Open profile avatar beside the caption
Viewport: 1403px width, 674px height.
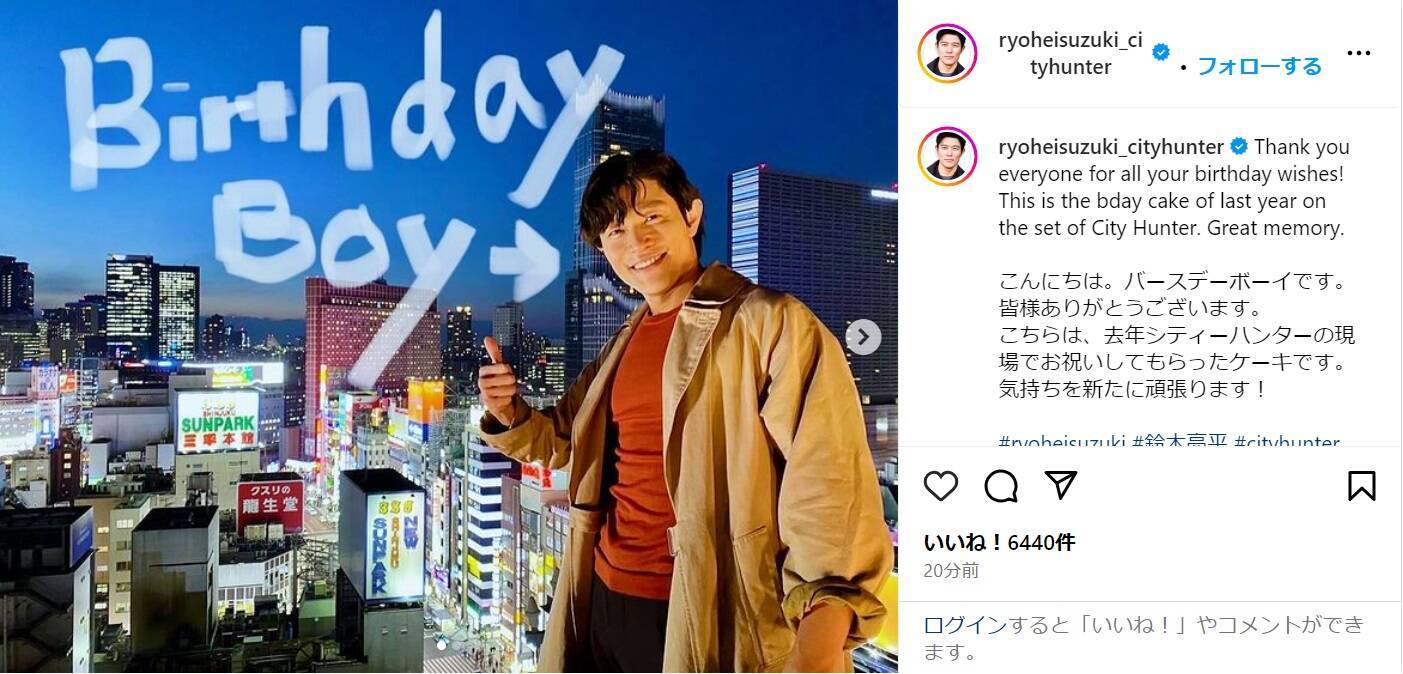(947, 156)
